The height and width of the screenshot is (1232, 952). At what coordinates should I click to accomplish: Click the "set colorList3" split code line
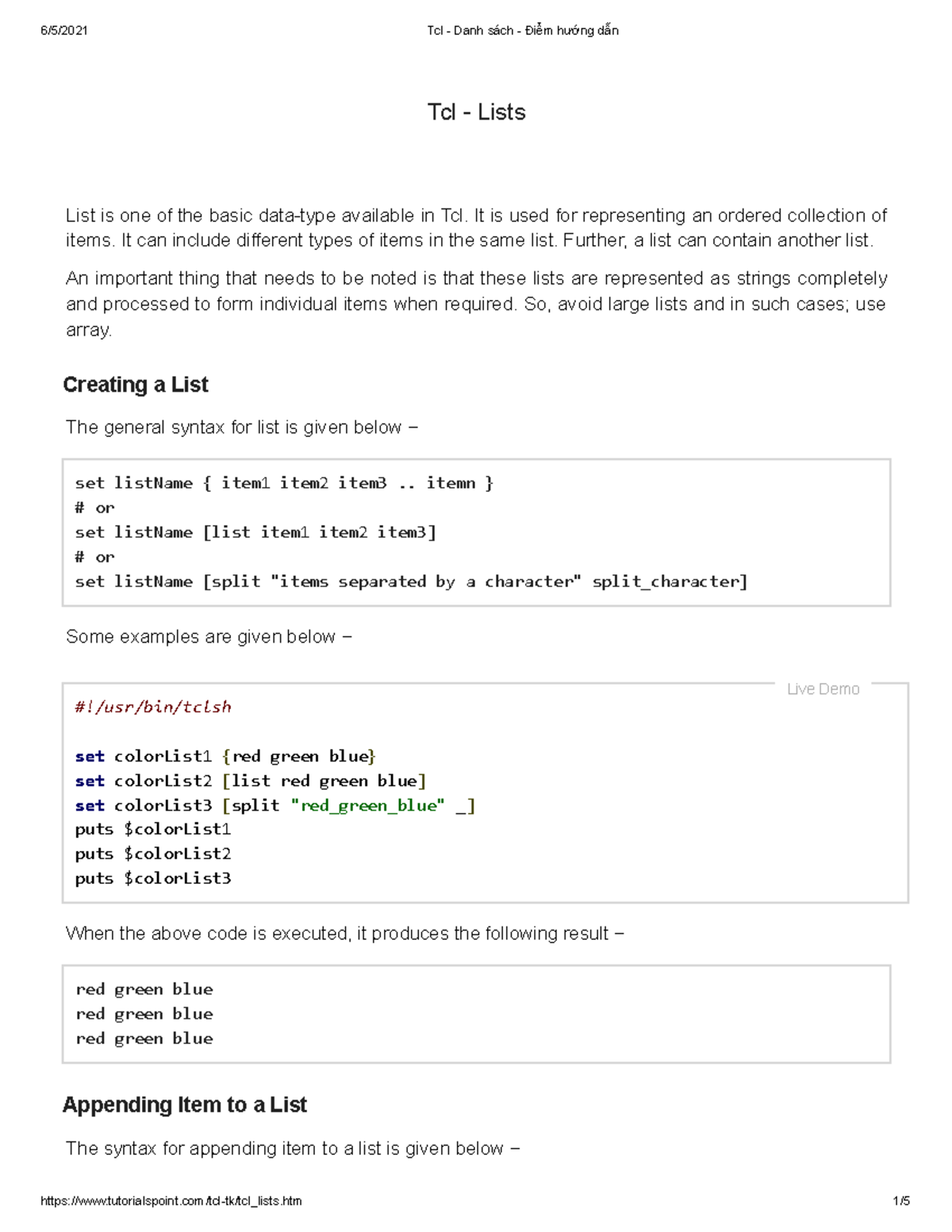pyautogui.click(x=274, y=805)
